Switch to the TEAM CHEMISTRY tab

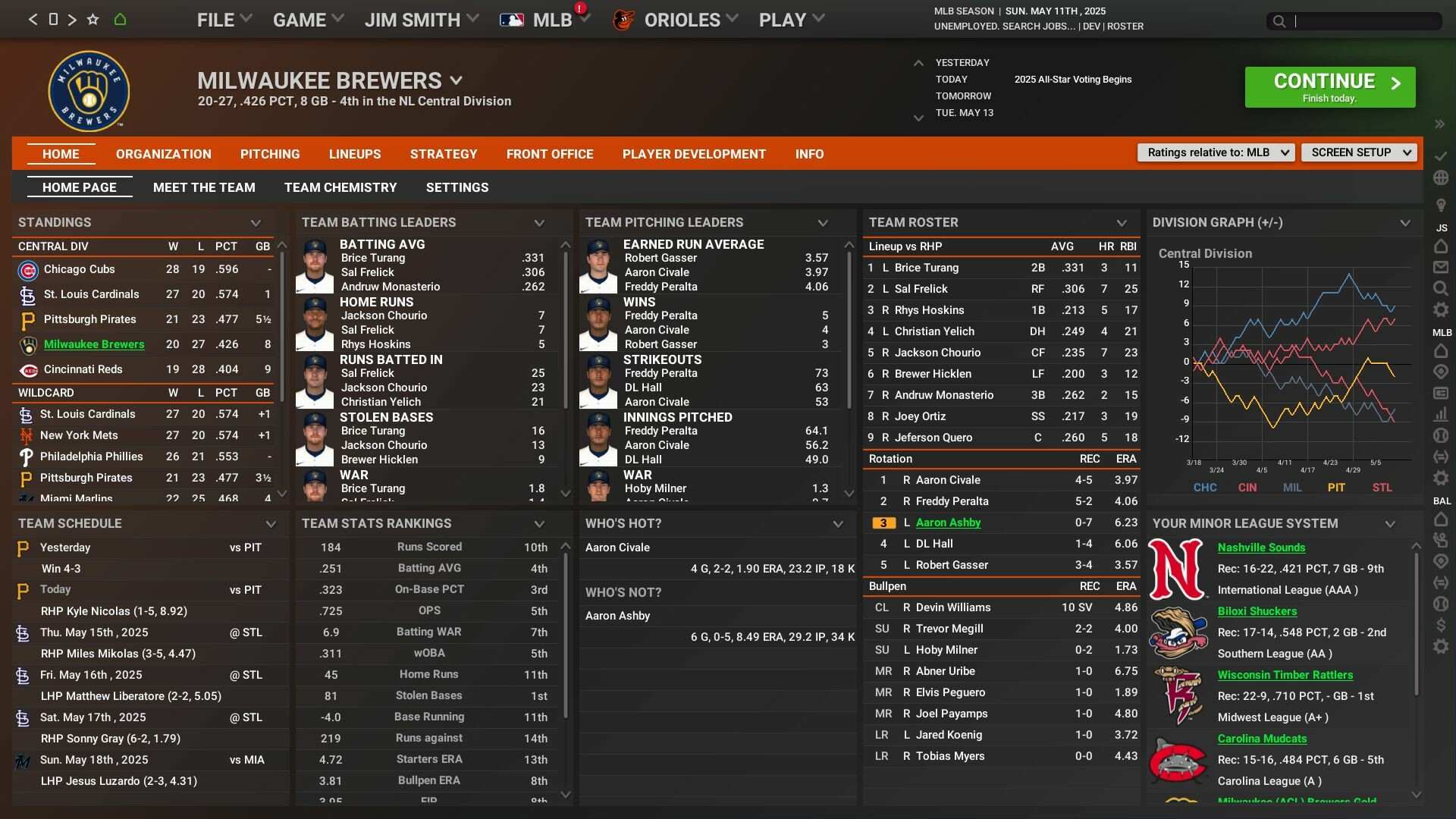point(340,187)
